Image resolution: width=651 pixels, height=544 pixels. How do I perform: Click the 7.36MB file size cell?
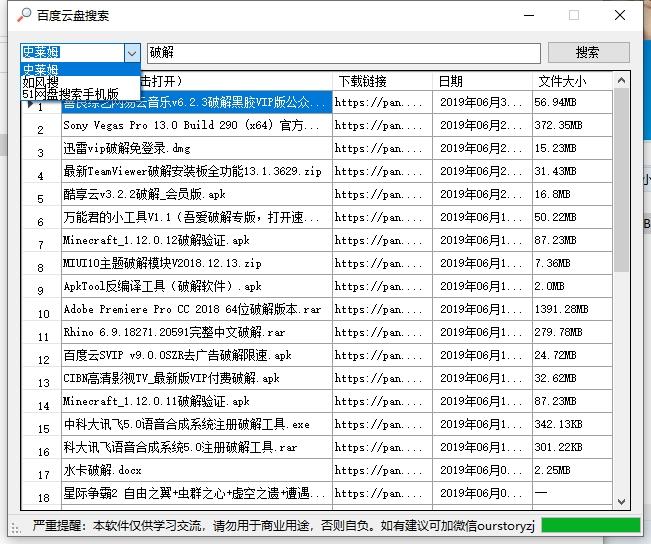click(x=573, y=263)
